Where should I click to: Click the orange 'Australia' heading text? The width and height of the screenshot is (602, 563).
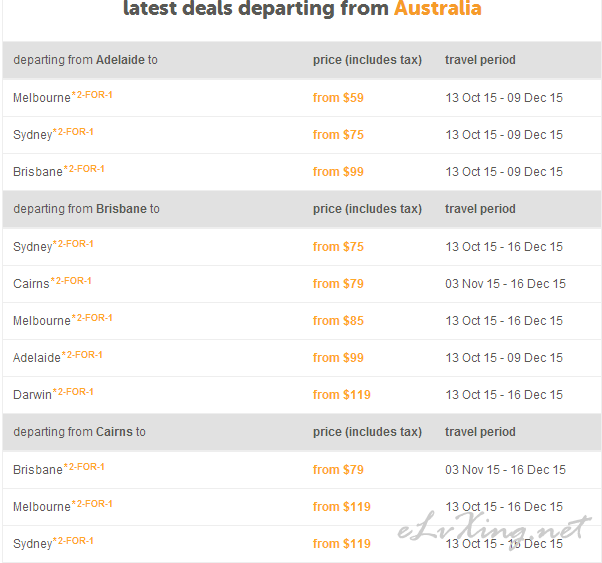438,8
